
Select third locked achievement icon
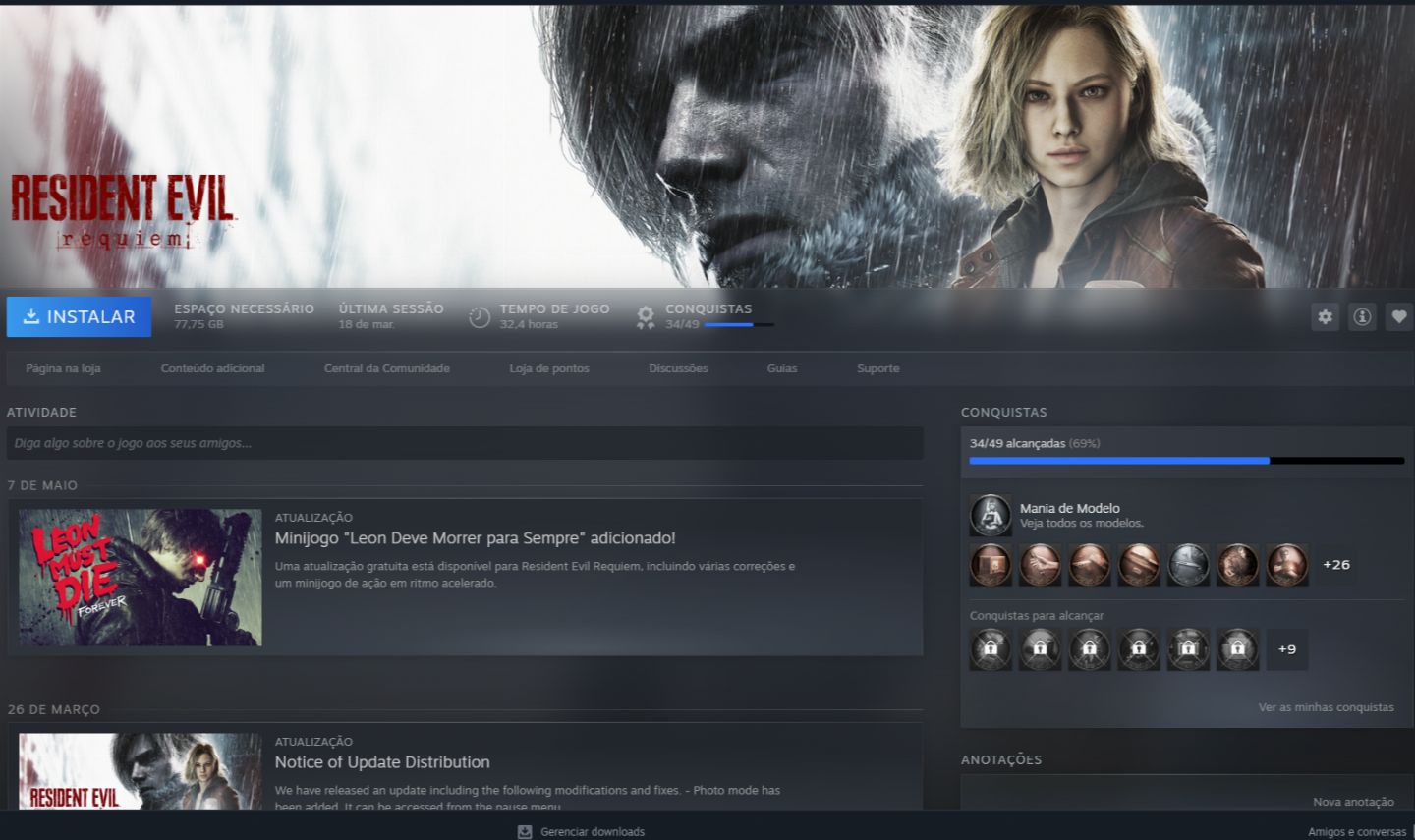(x=1090, y=649)
